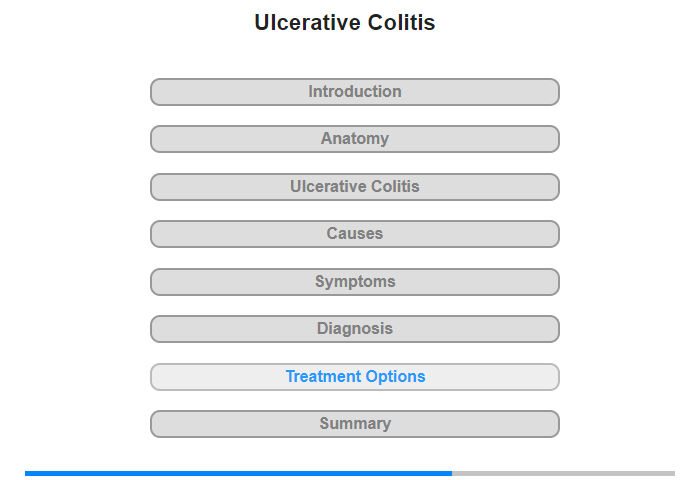View the Anatomy chapter
Image resolution: width=700 pixels, height=480 pixels.
pos(354,139)
